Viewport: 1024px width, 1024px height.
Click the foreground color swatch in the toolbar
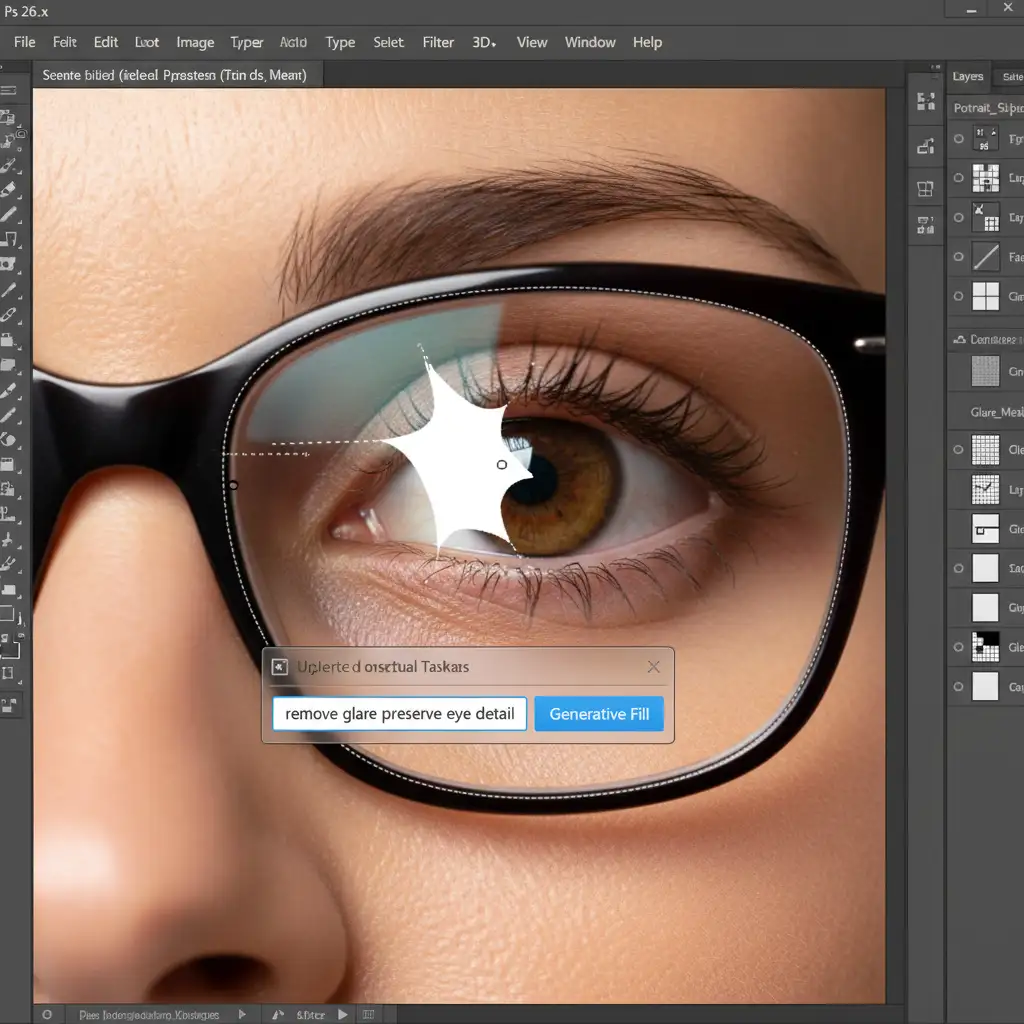coord(7,650)
